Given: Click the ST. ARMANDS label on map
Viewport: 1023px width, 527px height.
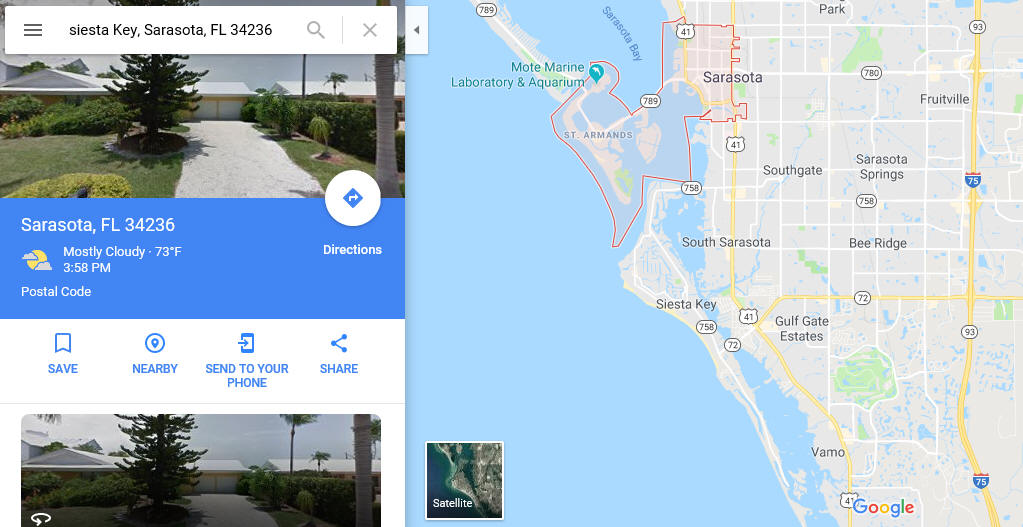Looking at the screenshot, I should click(x=598, y=135).
